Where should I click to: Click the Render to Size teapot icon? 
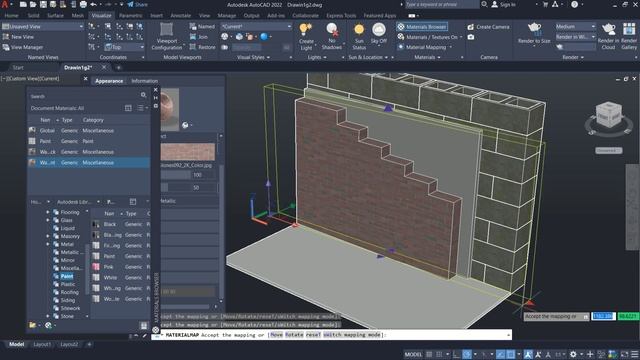pos(534,29)
